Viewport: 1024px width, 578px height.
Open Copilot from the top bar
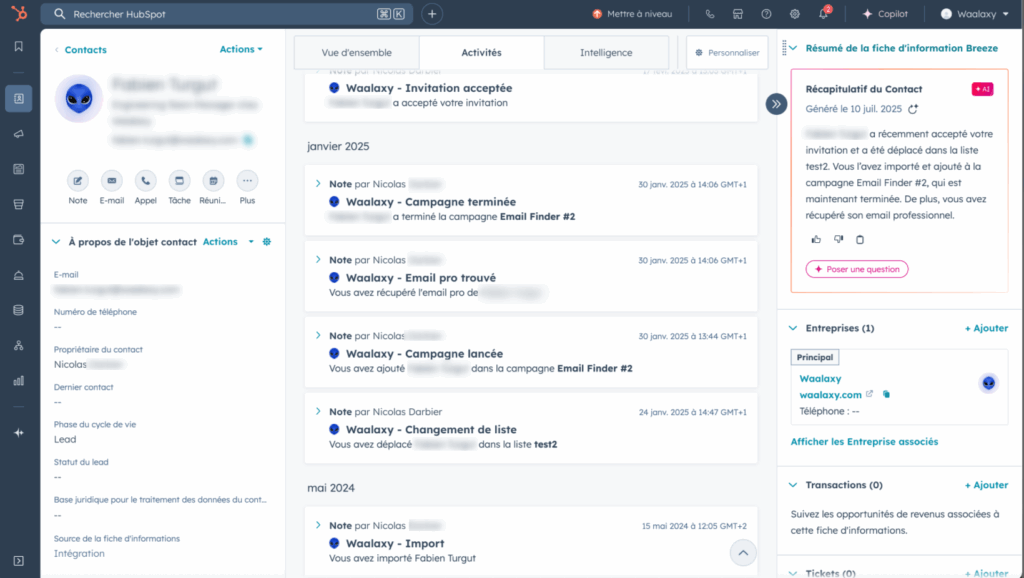(x=885, y=14)
